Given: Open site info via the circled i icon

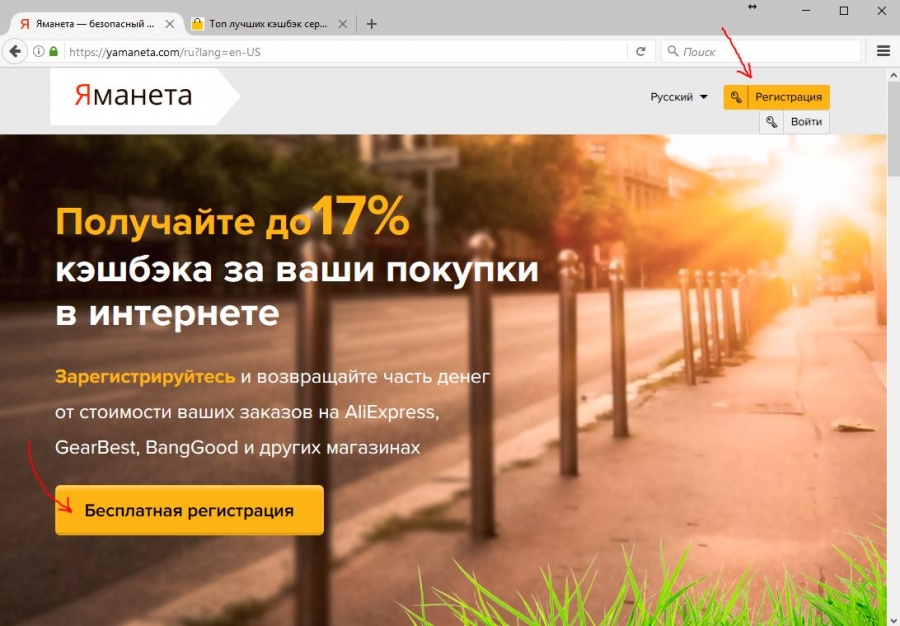Looking at the screenshot, I should [38, 52].
